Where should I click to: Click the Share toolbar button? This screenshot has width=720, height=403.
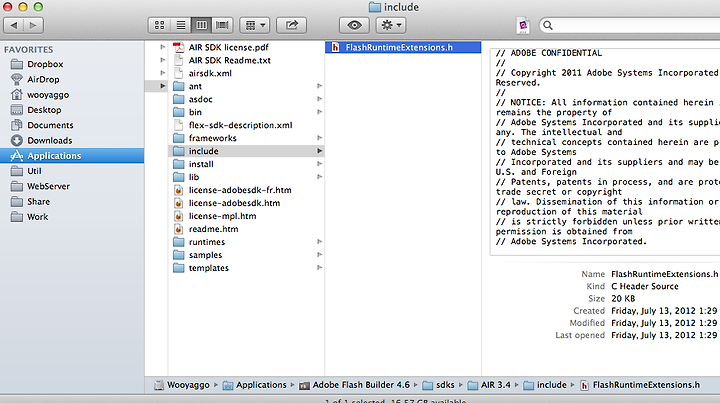tap(292, 25)
